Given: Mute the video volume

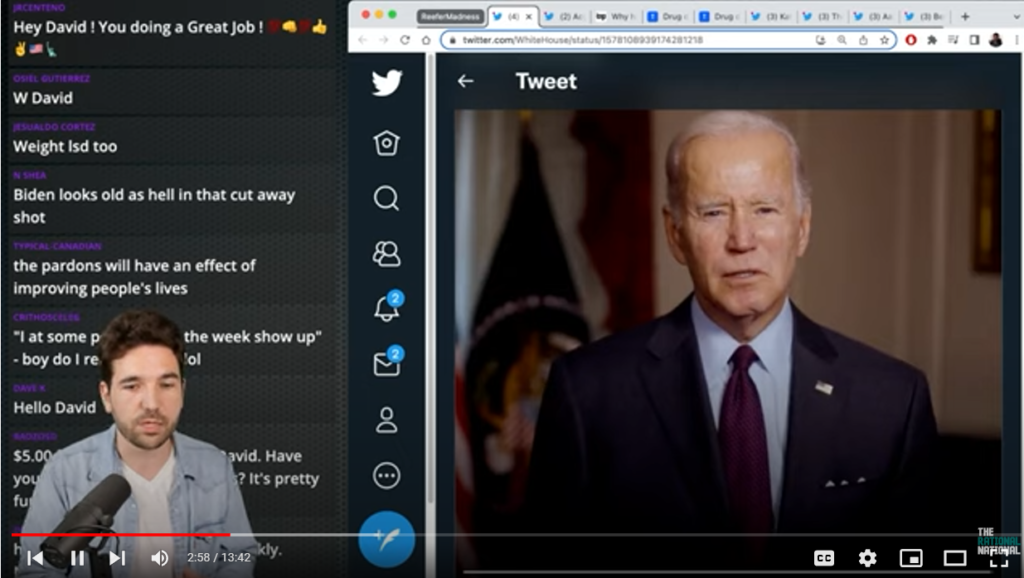Looking at the screenshot, I should [x=159, y=558].
